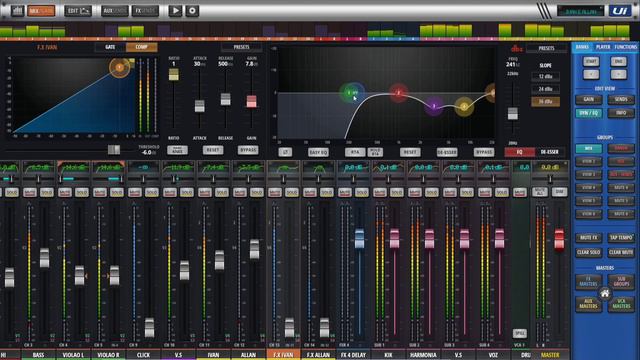Open DYN / EQ edit view
This screenshot has height=360, width=640.
pos(589,113)
